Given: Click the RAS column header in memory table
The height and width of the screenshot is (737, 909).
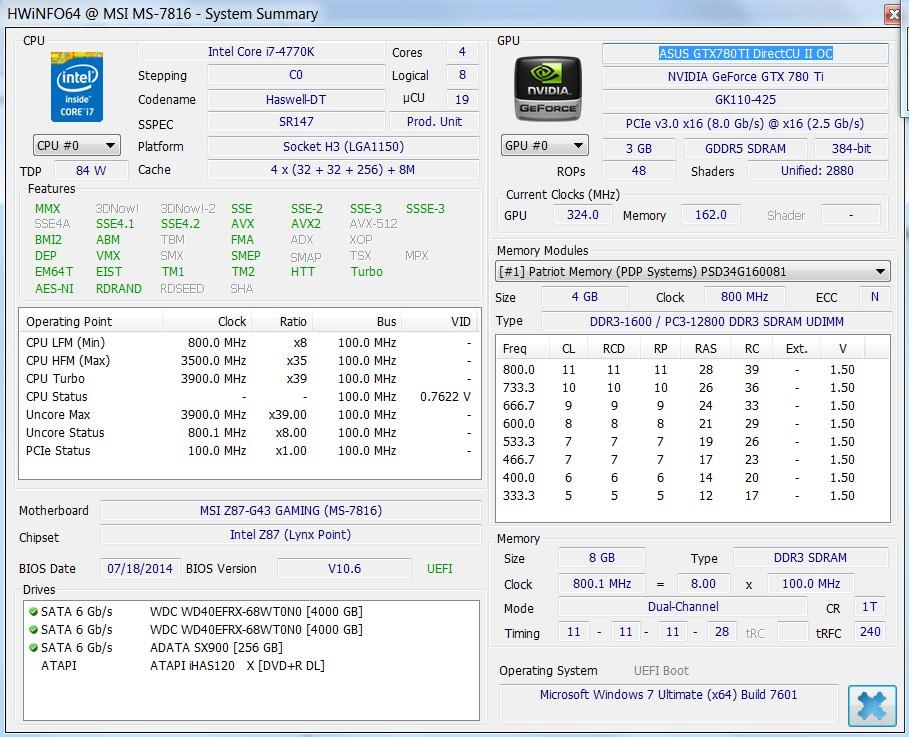Looking at the screenshot, I should [706, 348].
